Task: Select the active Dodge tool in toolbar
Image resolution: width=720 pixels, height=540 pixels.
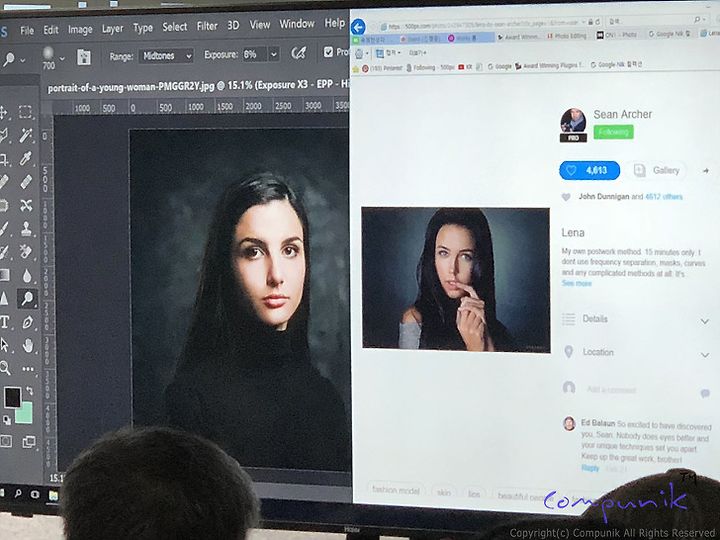Action: coord(27,298)
